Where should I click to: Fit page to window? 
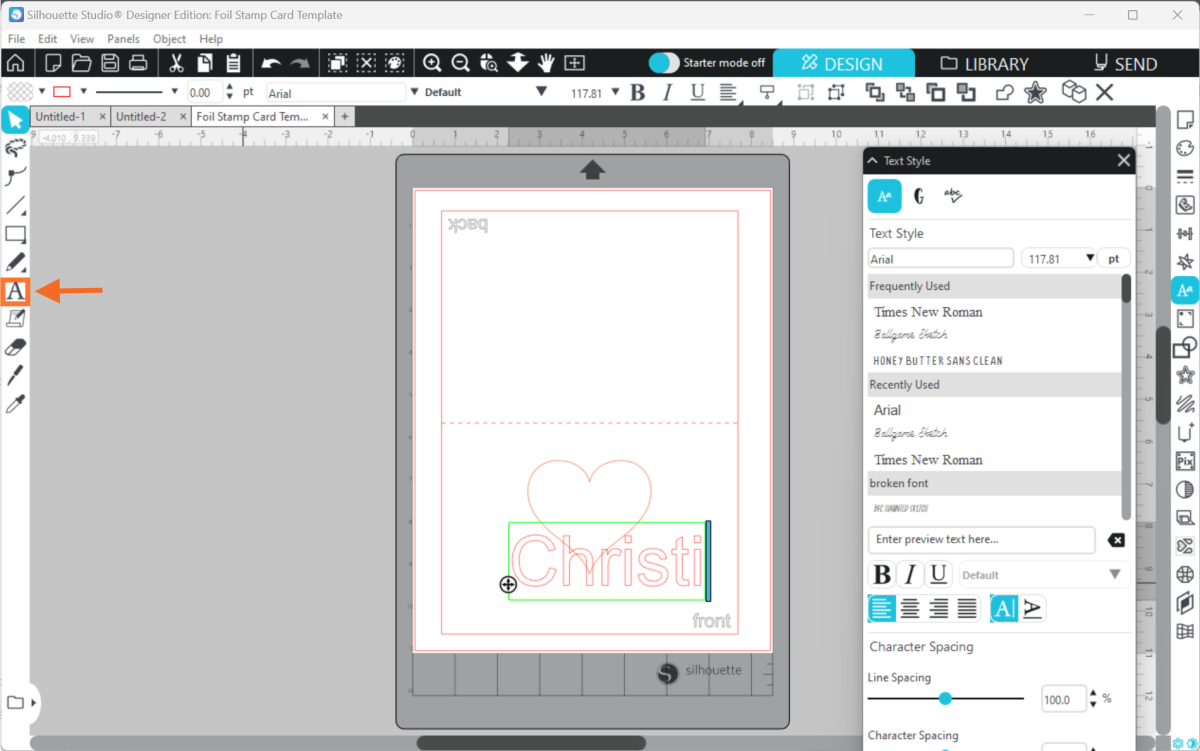tap(574, 63)
